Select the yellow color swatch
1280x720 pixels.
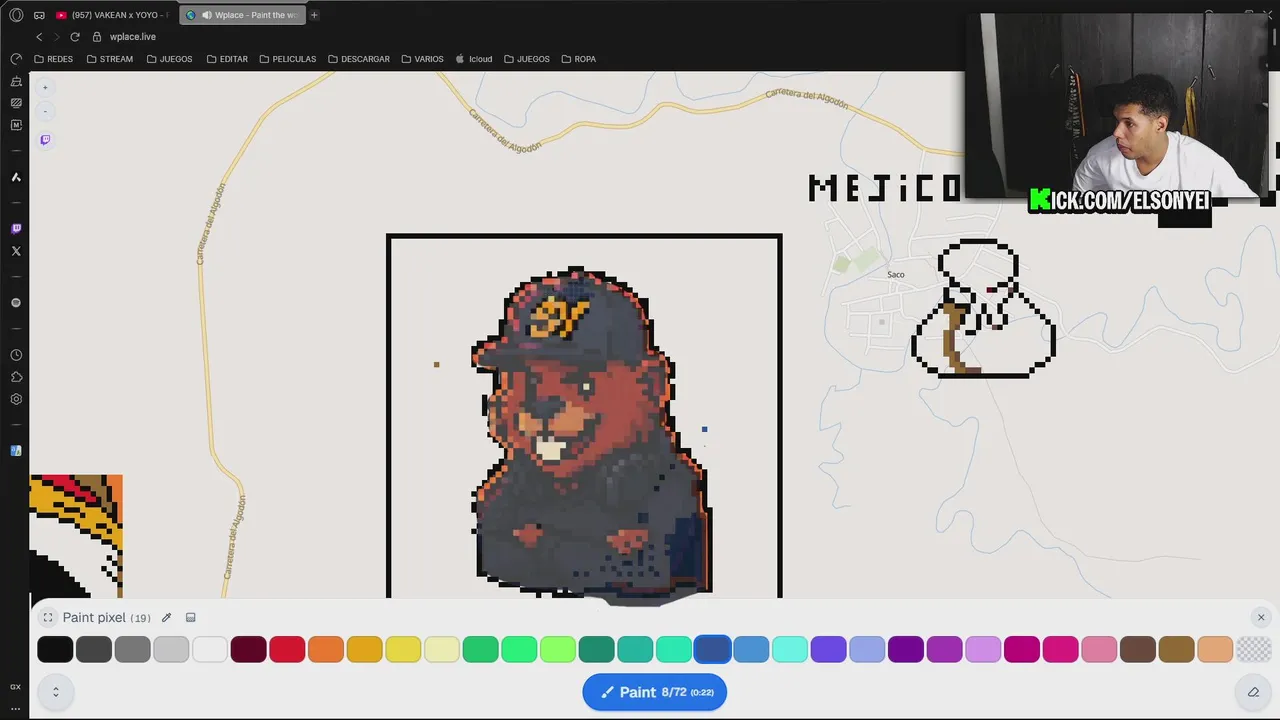pyautogui.click(x=403, y=650)
